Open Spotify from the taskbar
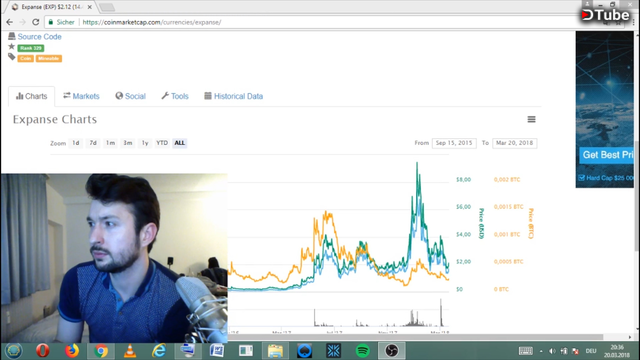 pyautogui.click(x=362, y=351)
